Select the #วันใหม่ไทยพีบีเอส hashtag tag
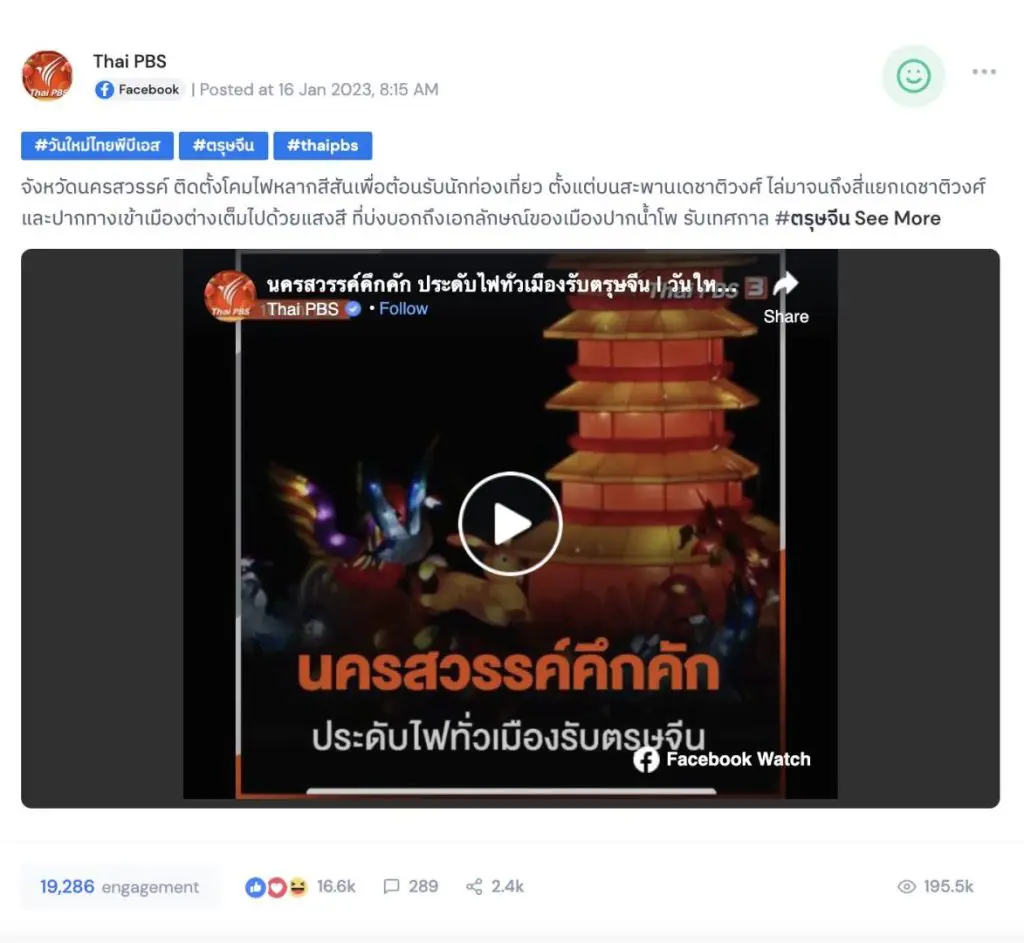The image size is (1024, 943). click(x=97, y=146)
